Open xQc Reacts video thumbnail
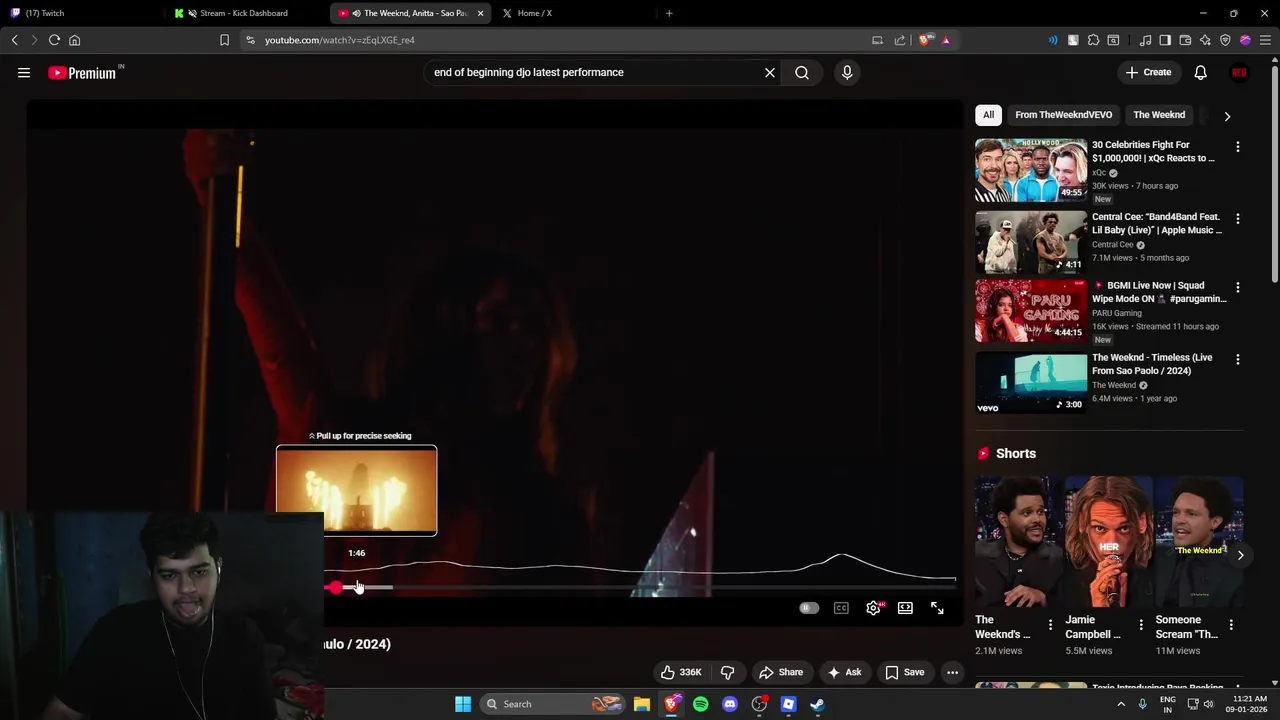 (1031, 170)
